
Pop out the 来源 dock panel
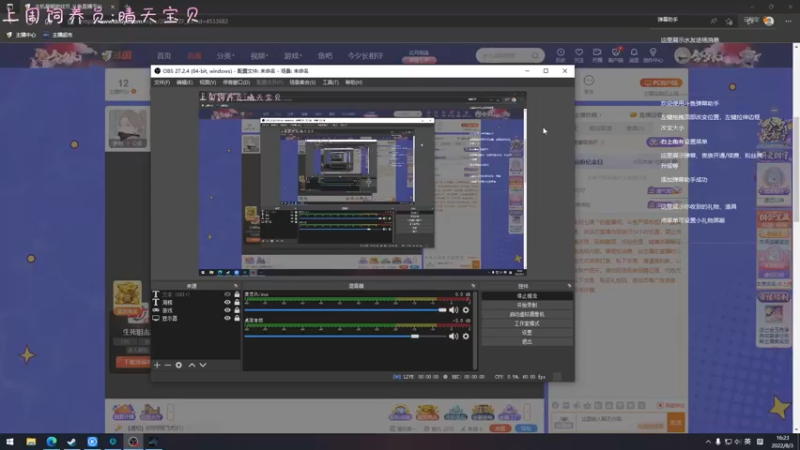click(x=236, y=286)
